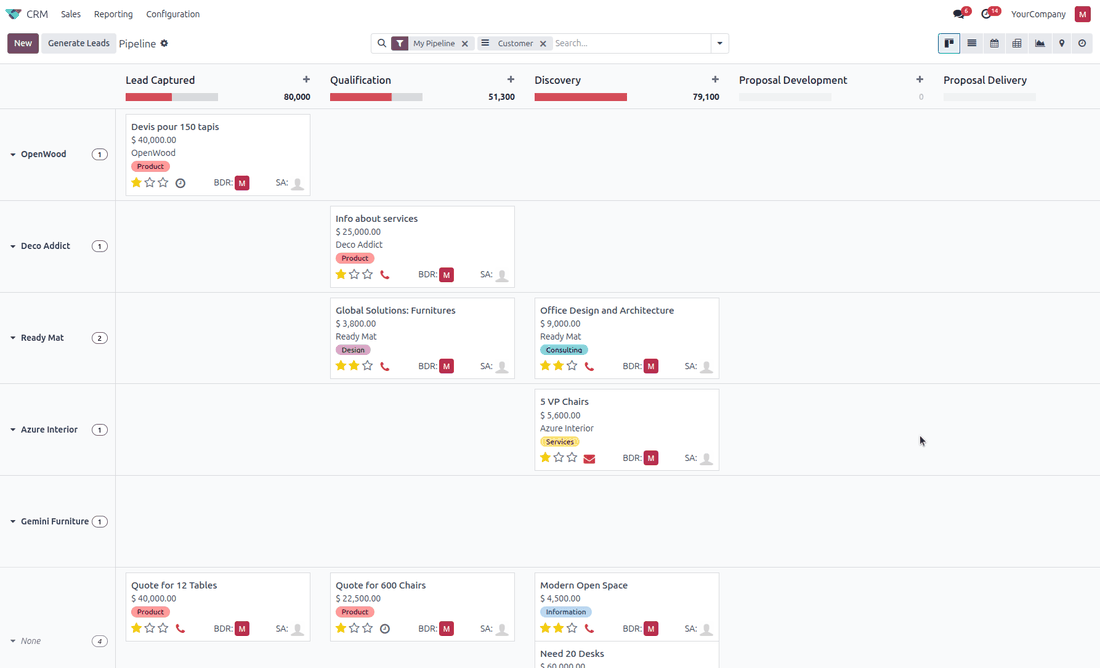
Task: Collapse the Azure Interior group
Action: tap(13, 430)
